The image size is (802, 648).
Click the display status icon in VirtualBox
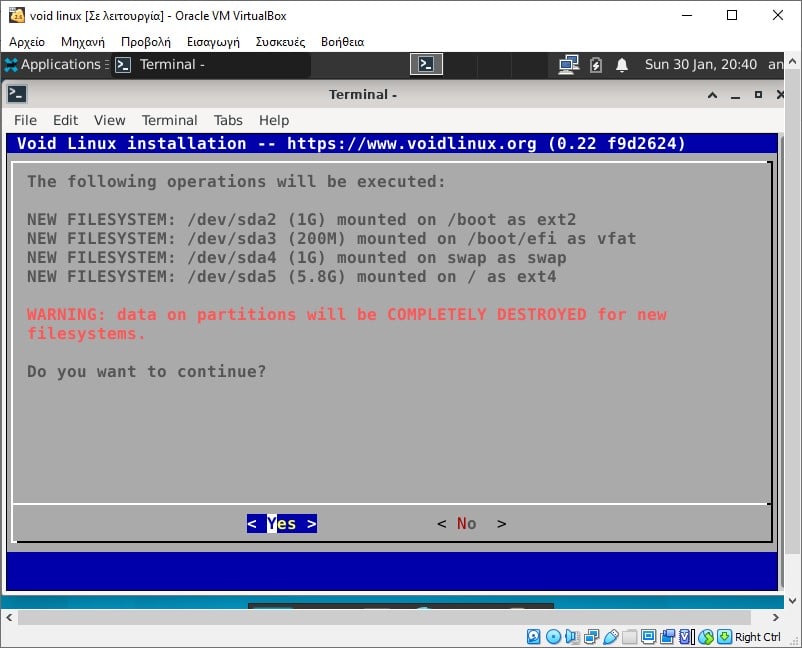click(x=648, y=637)
